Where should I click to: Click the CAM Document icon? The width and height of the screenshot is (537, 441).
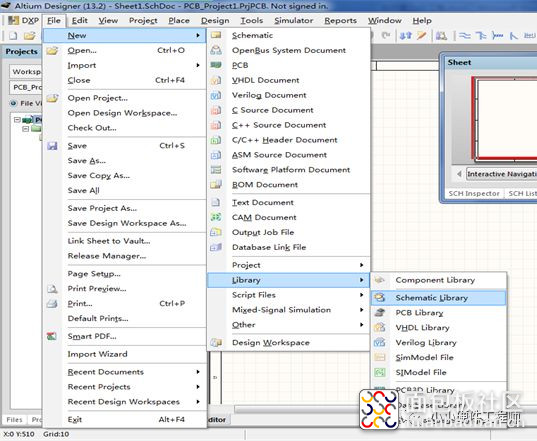pos(216,217)
